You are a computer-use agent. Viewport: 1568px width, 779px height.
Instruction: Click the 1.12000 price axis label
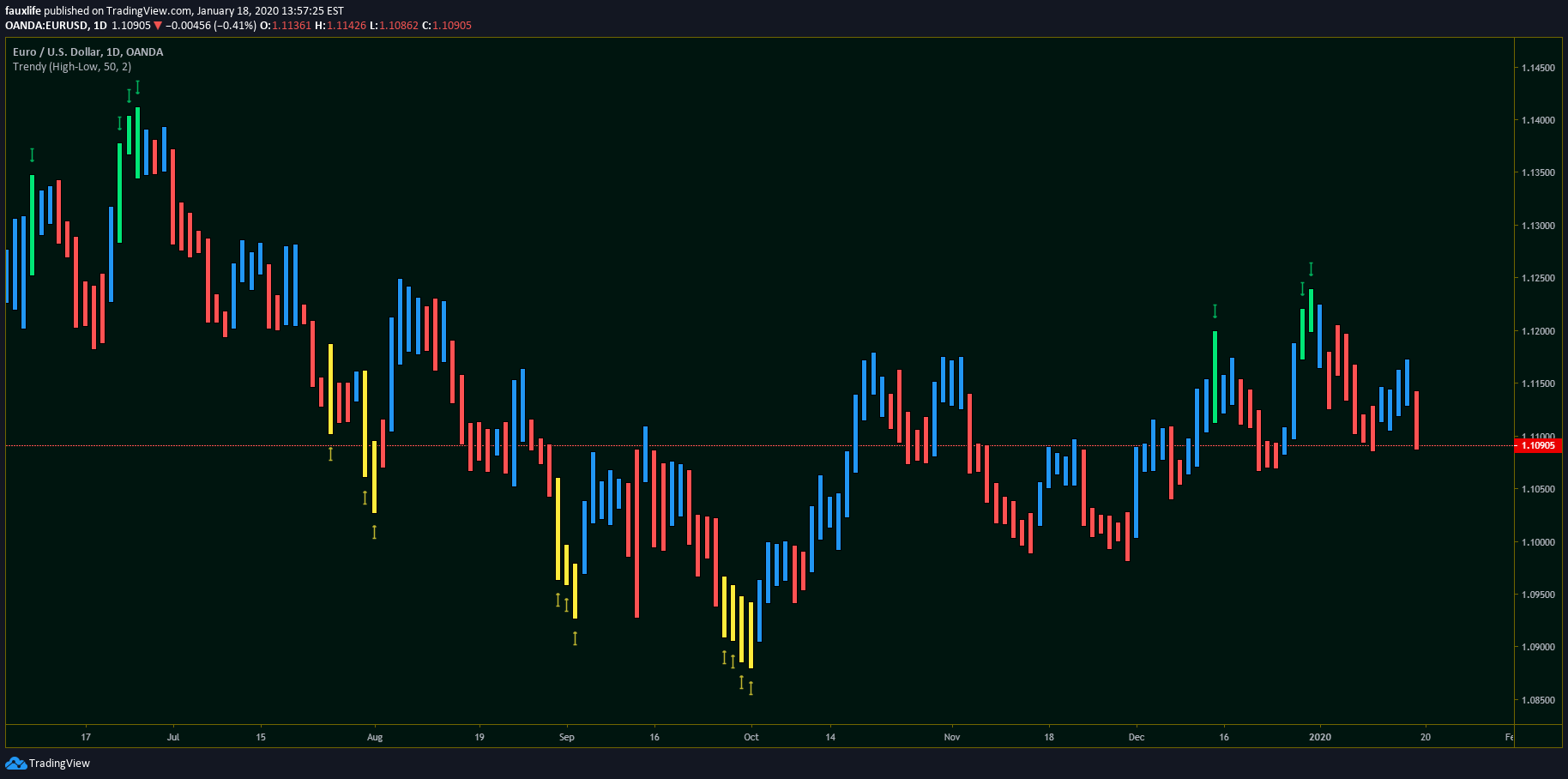1538,331
